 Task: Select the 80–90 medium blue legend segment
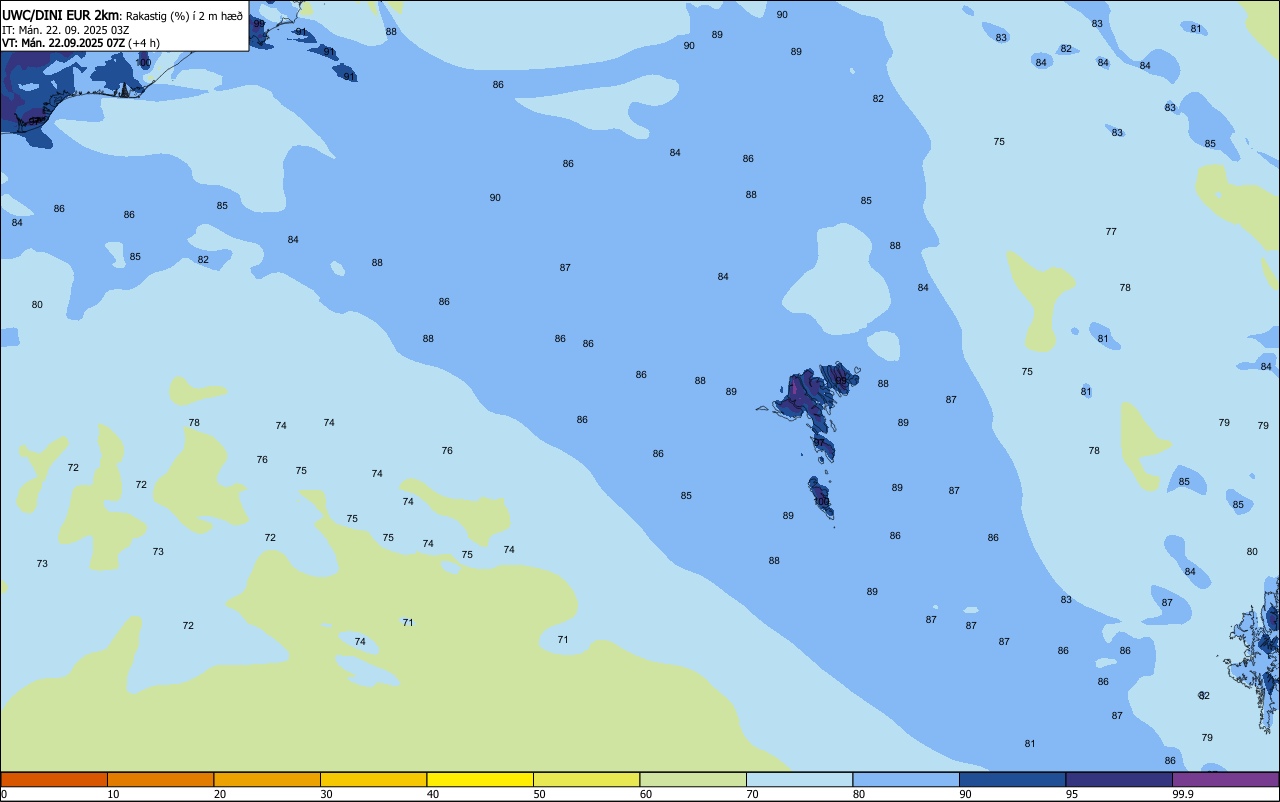(x=906, y=779)
